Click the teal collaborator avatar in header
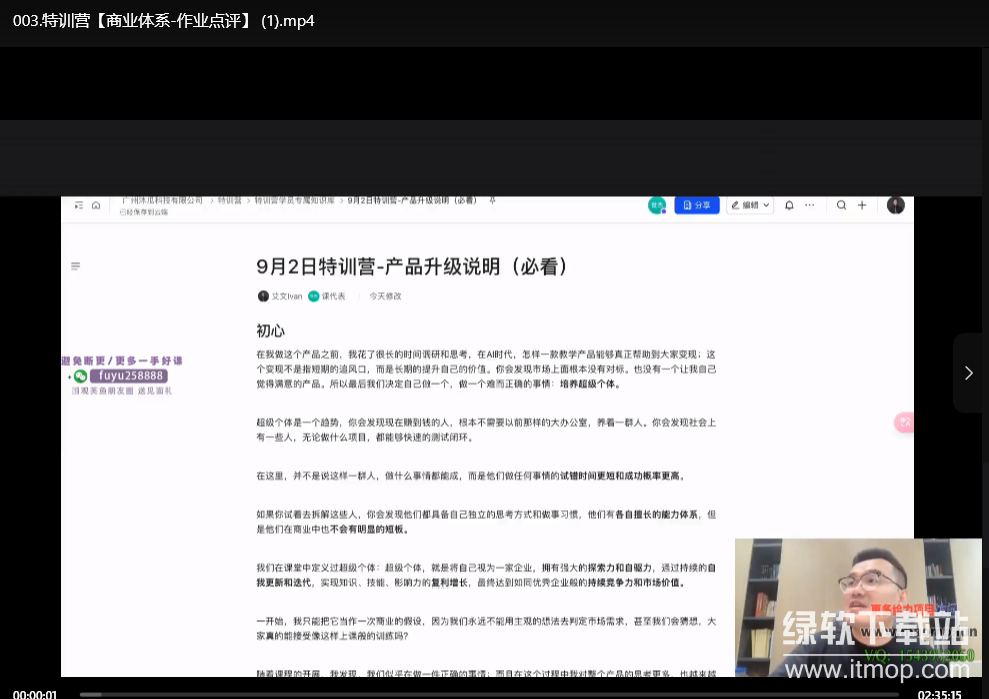 coord(657,206)
